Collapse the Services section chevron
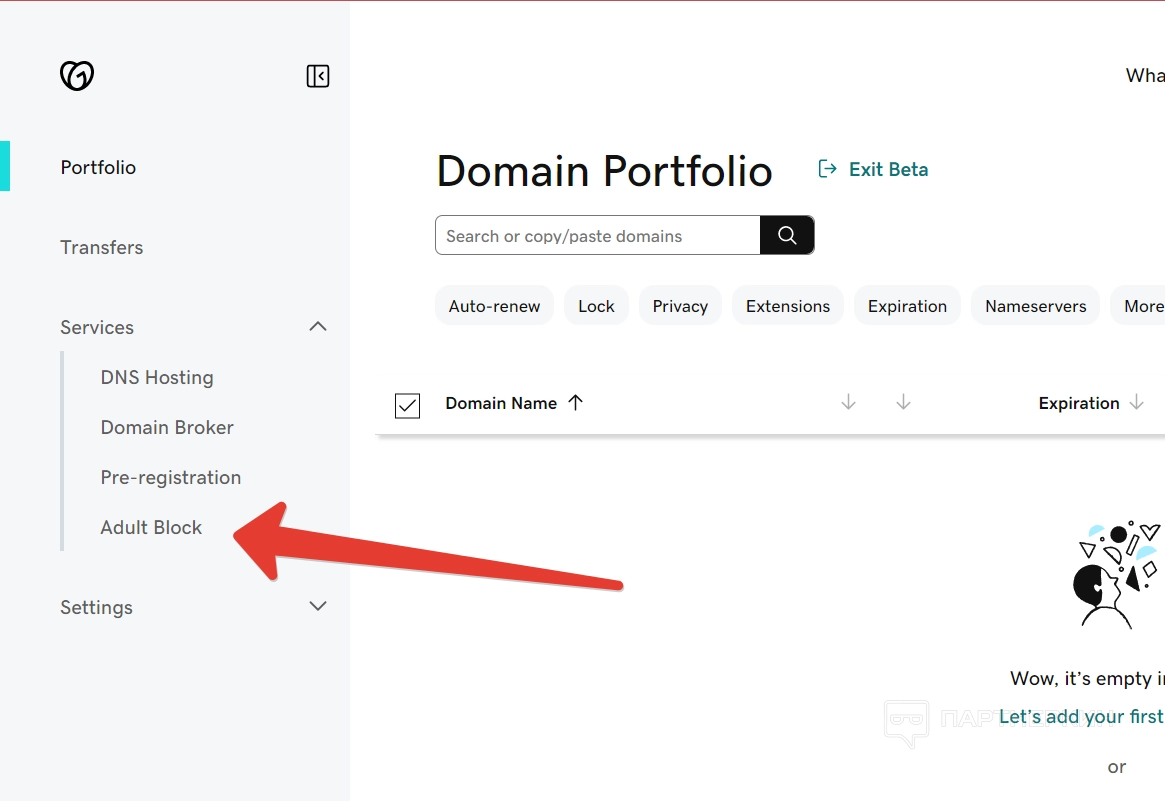Viewport: 1165px width, 801px height. coord(318,327)
